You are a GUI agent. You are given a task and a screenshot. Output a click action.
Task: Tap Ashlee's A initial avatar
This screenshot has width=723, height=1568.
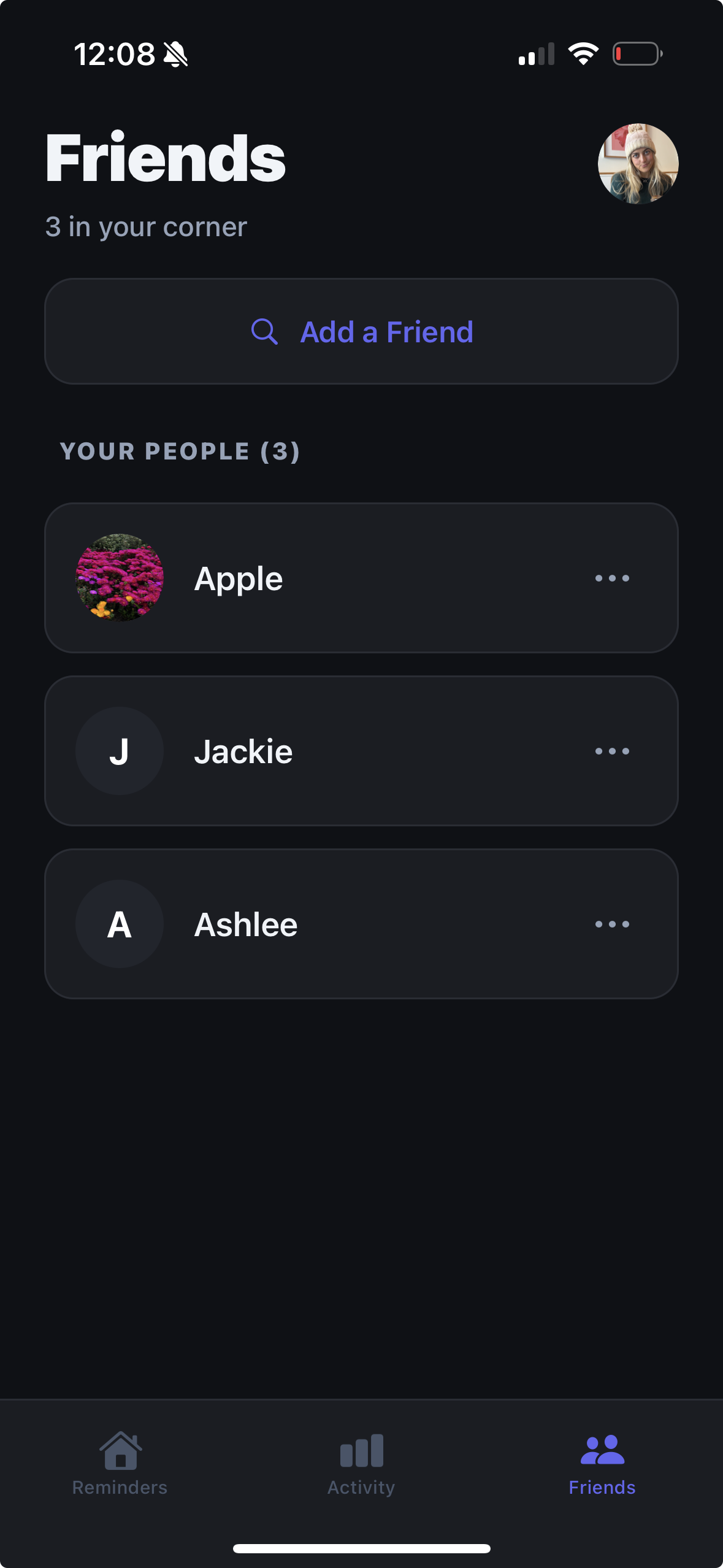pyautogui.click(x=120, y=924)
